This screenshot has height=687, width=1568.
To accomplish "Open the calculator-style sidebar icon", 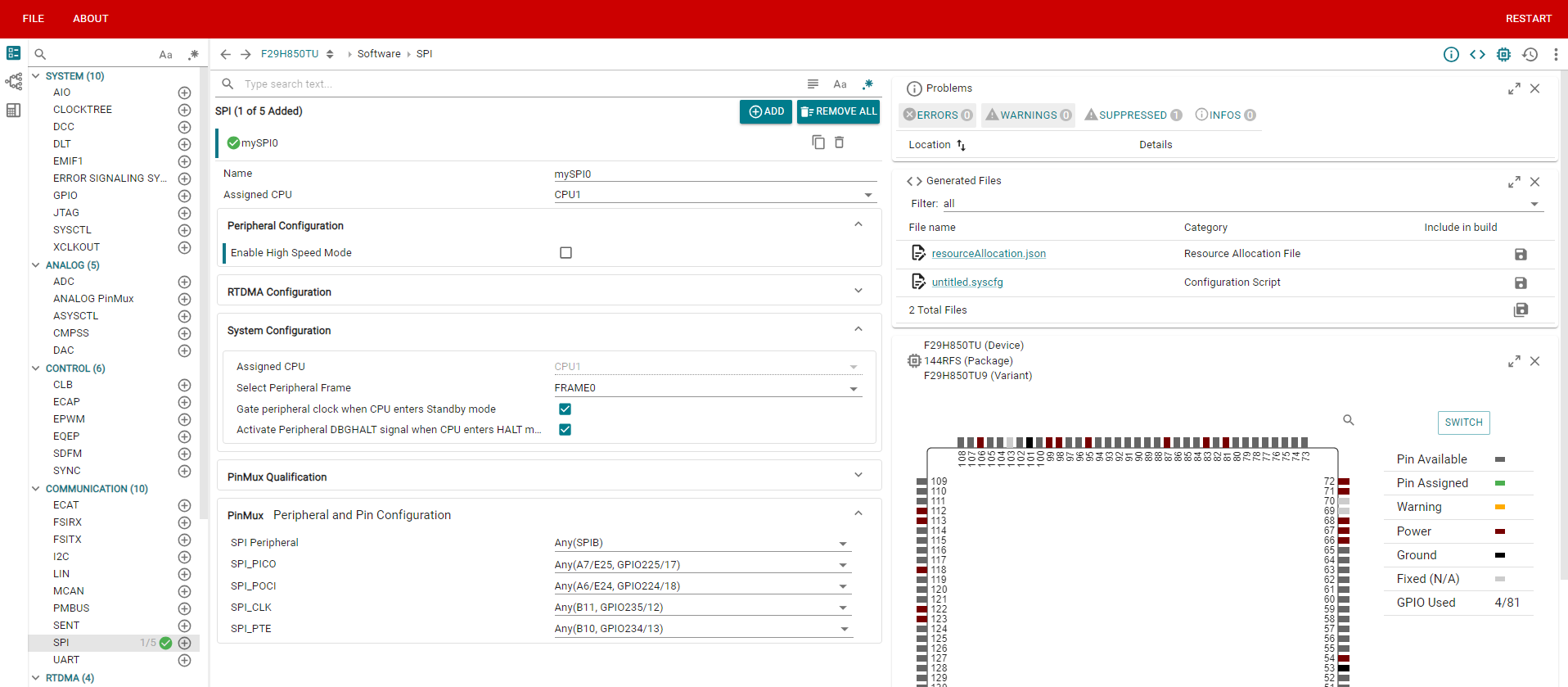I will [14, 110].
